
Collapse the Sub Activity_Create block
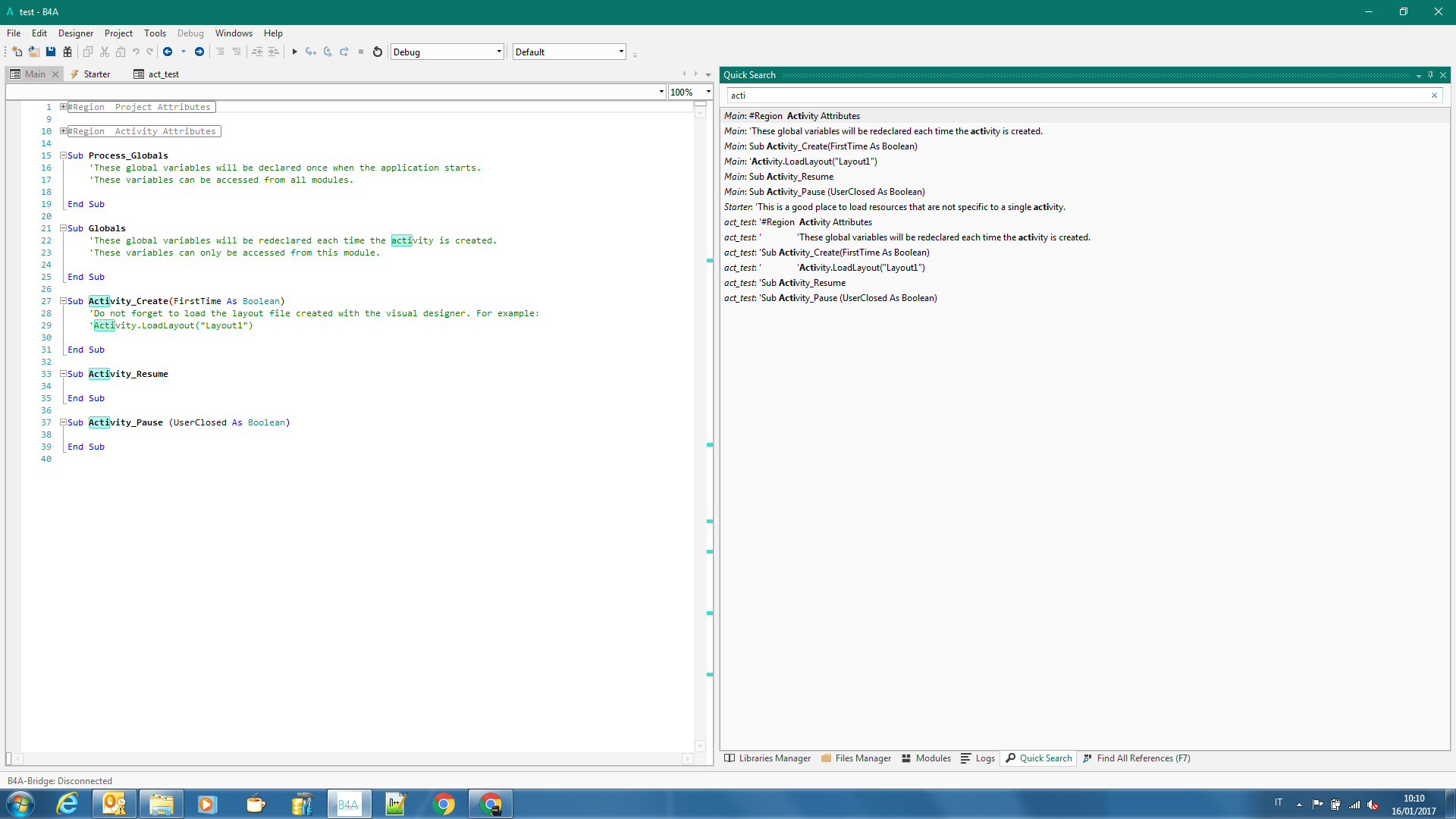[x=64, y=301]
